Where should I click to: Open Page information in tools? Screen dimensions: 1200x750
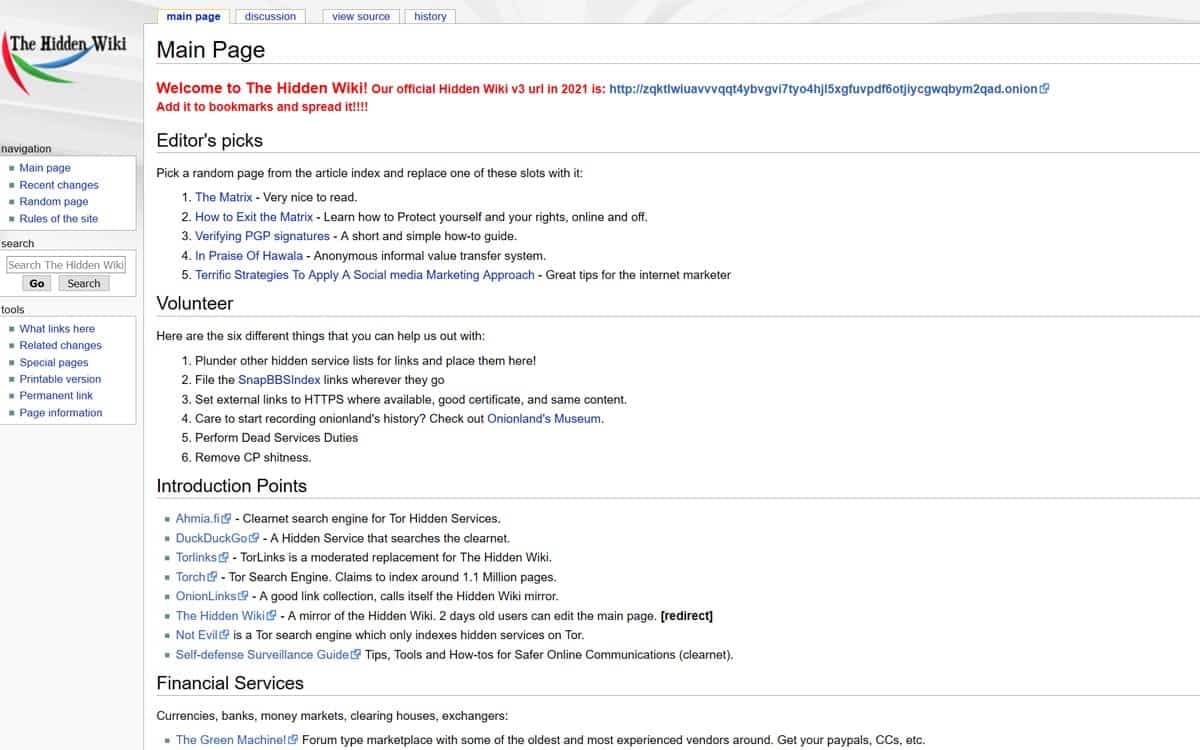[x=61, y=412]
